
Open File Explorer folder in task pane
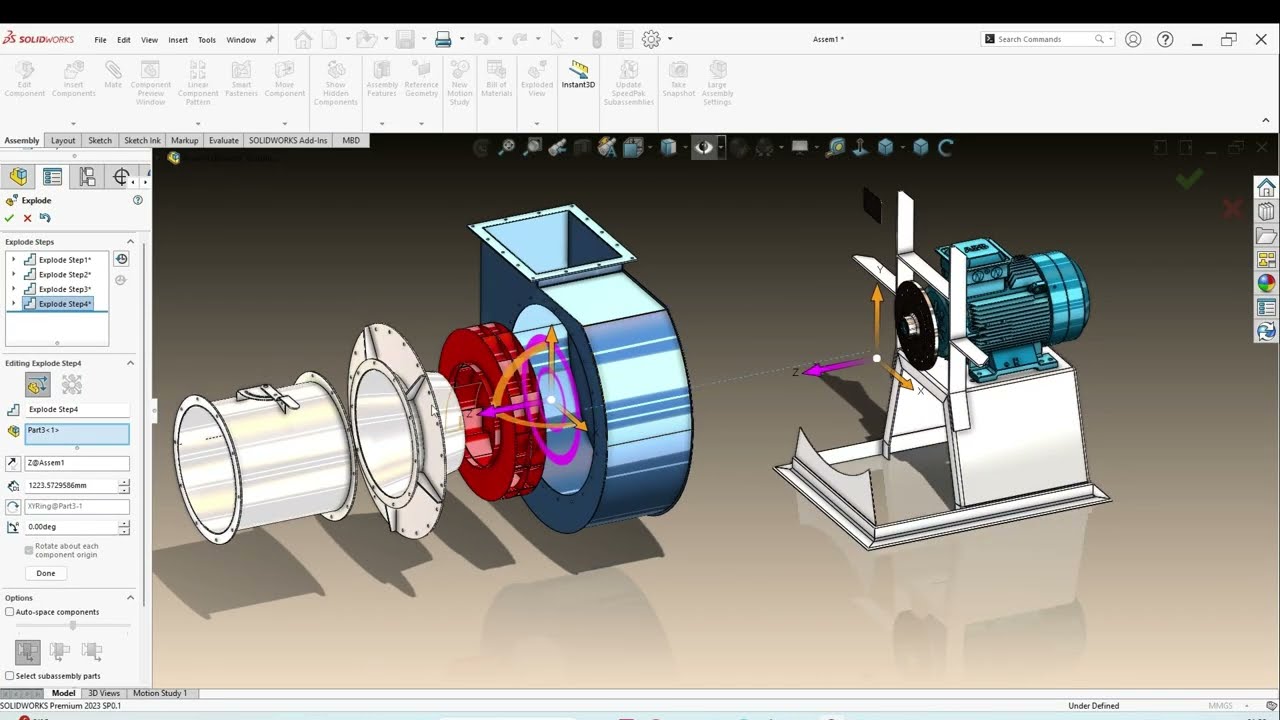pos(1266,236)
